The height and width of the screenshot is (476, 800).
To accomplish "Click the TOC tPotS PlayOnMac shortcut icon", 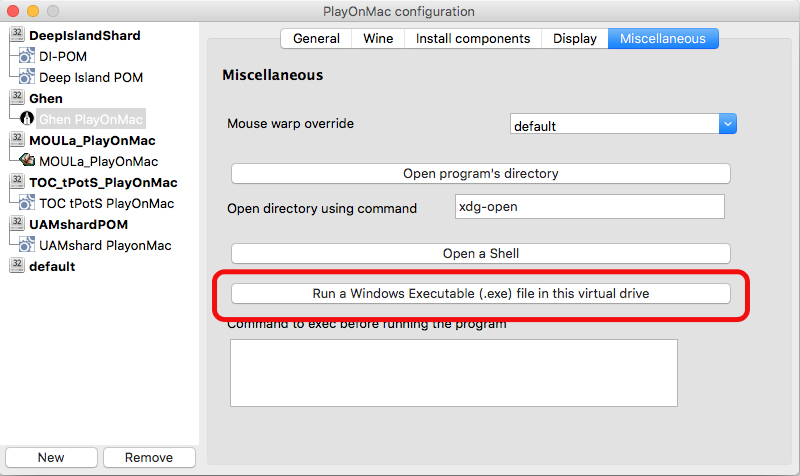I will point(27,203).
